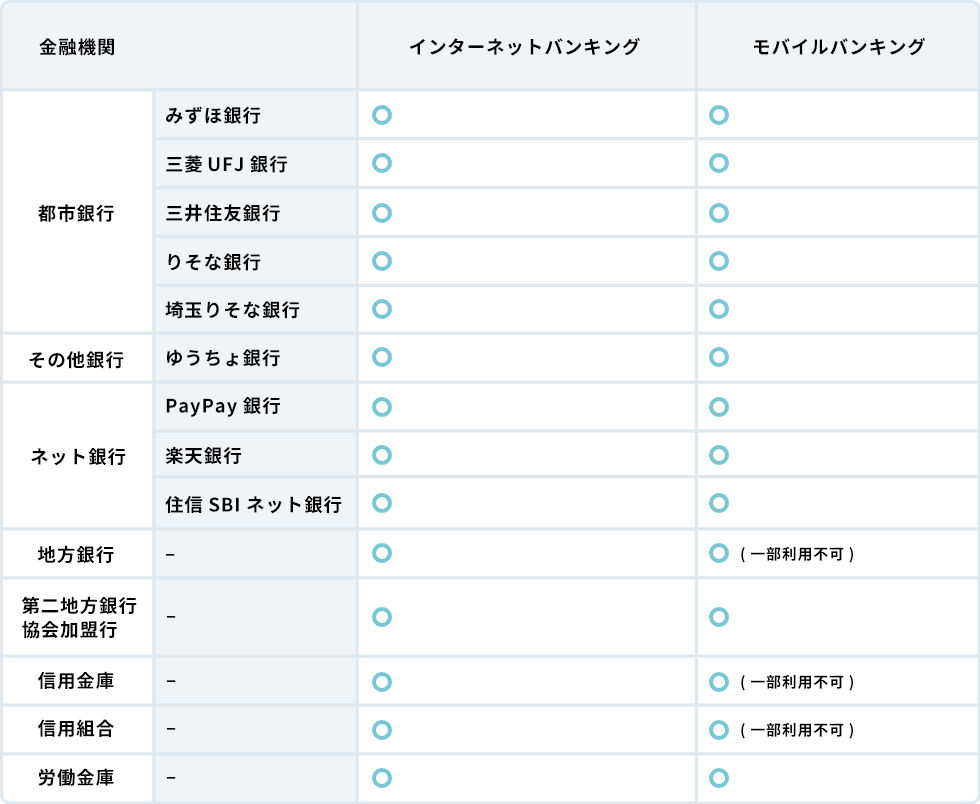This screenshot has width=980, height=804.
Task: Select the Mobile Banking circle for PayPay銀行
Action: 718,406
